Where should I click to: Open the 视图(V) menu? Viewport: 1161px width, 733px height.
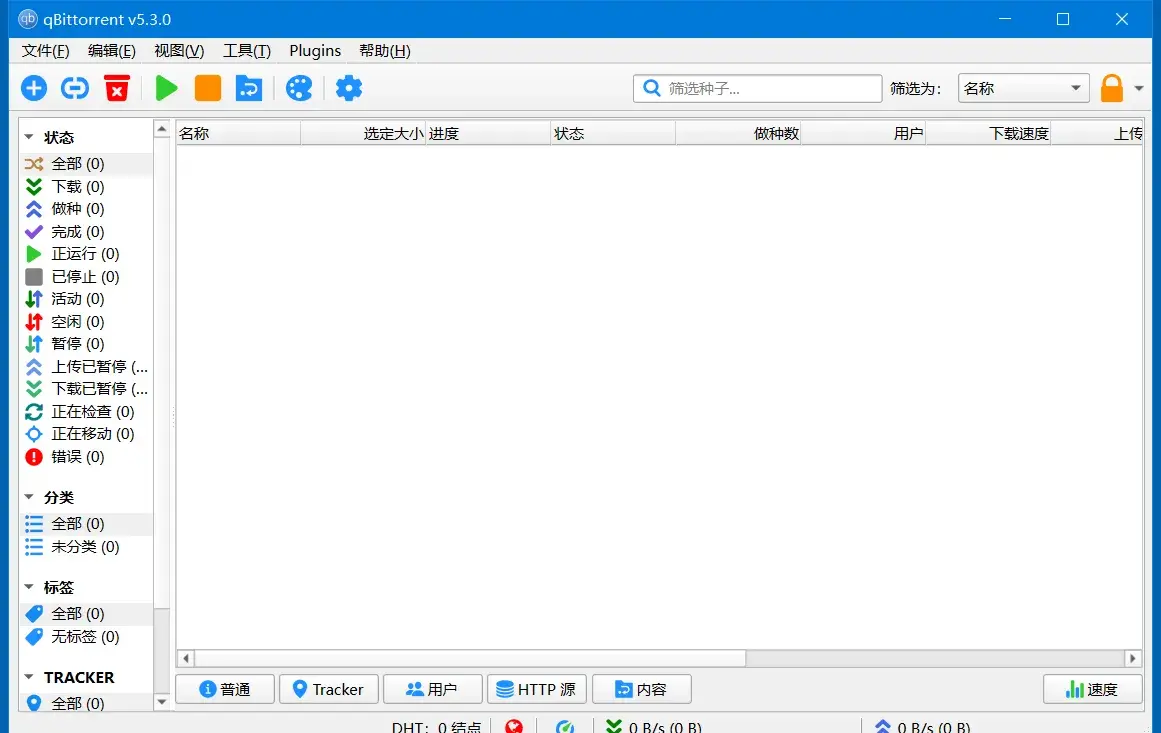click(x=179, y=50)
